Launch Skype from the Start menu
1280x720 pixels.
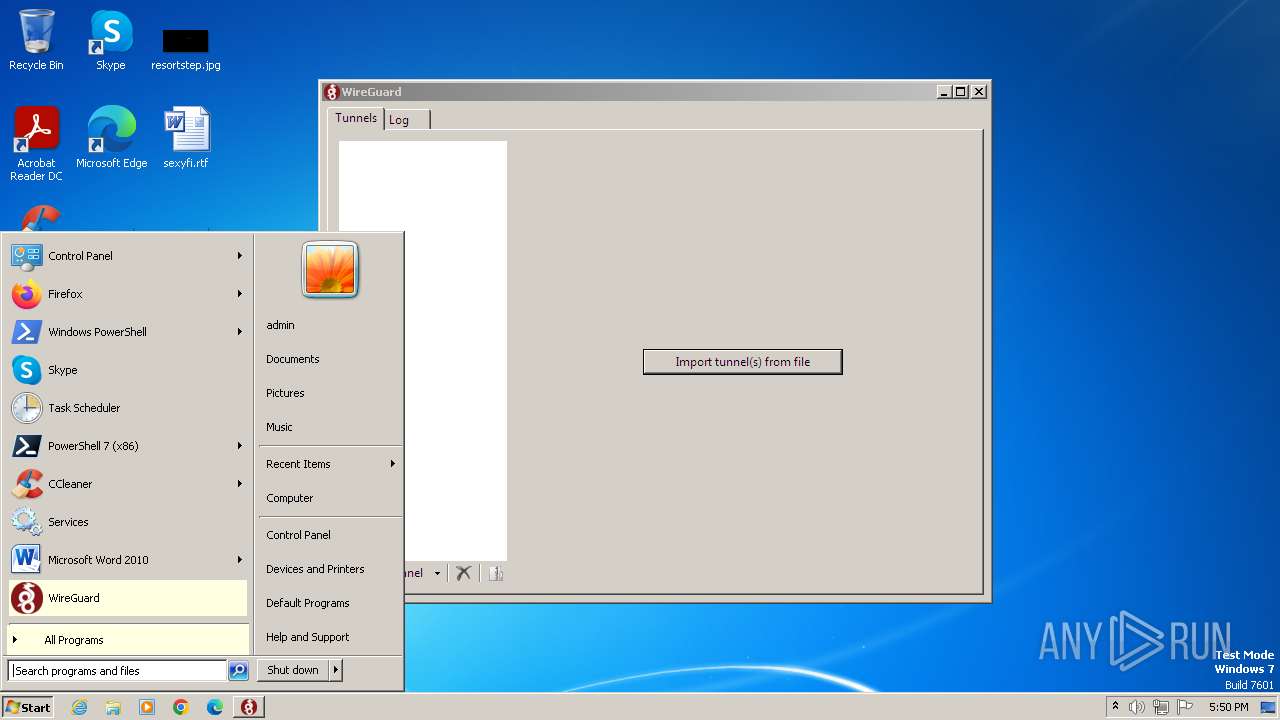pos(127,370)
